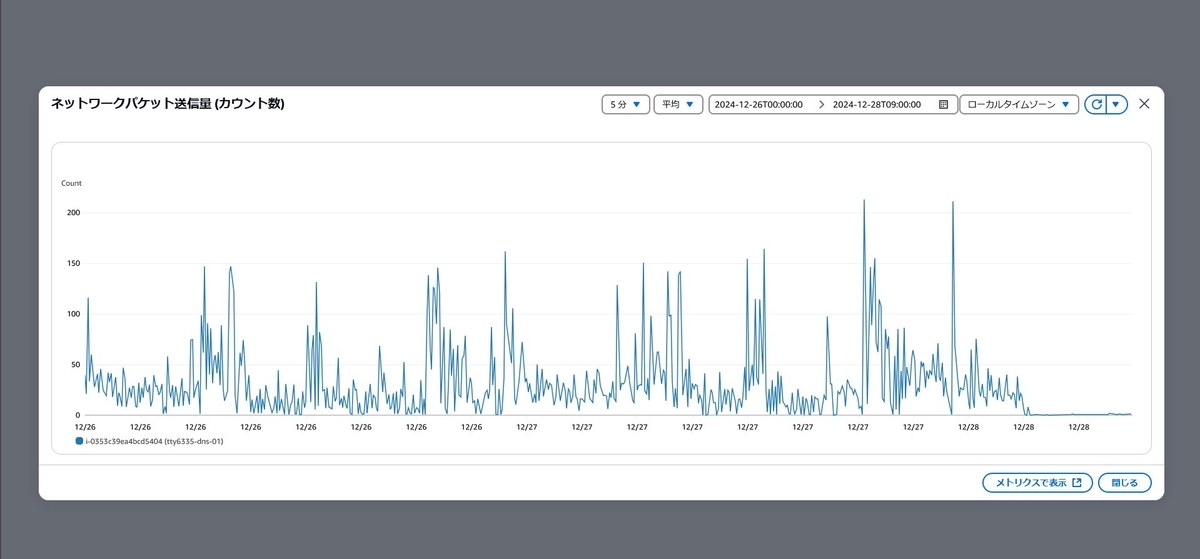The width and height of the screenshot is (1200, 559).
Task: Click the start time 2024-12-26T00:00:00 field
Action: pos(759,104)
